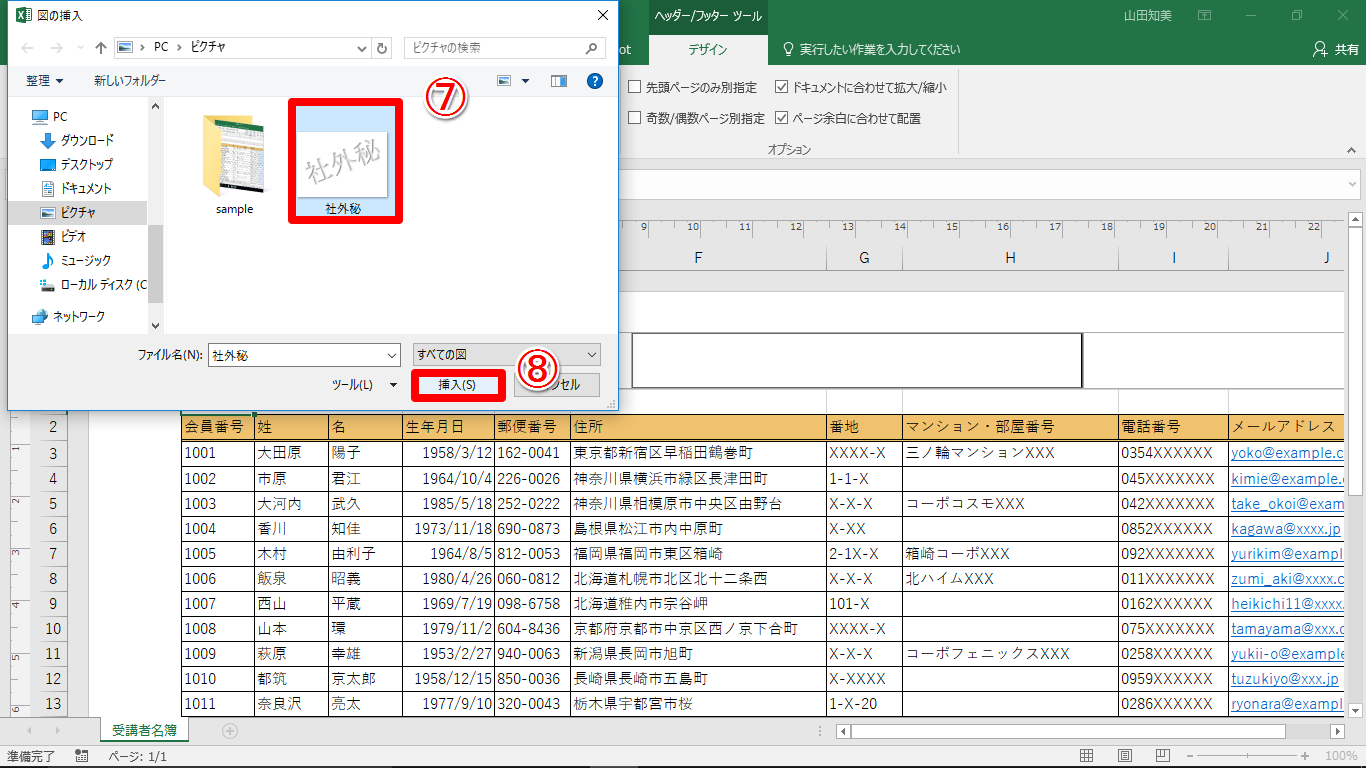
Task: Open ローカル ディスク in sidebar
Action: pos(93,284)
